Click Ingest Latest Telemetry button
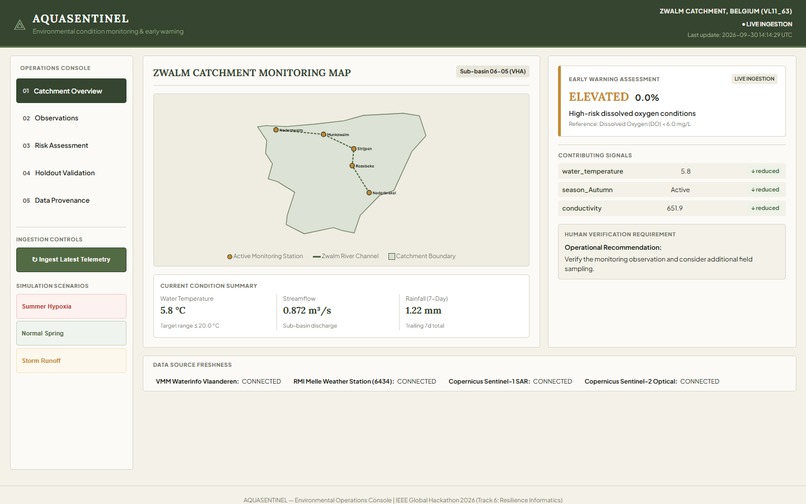The width and height of the screenshot is (806, 504). 71,260
